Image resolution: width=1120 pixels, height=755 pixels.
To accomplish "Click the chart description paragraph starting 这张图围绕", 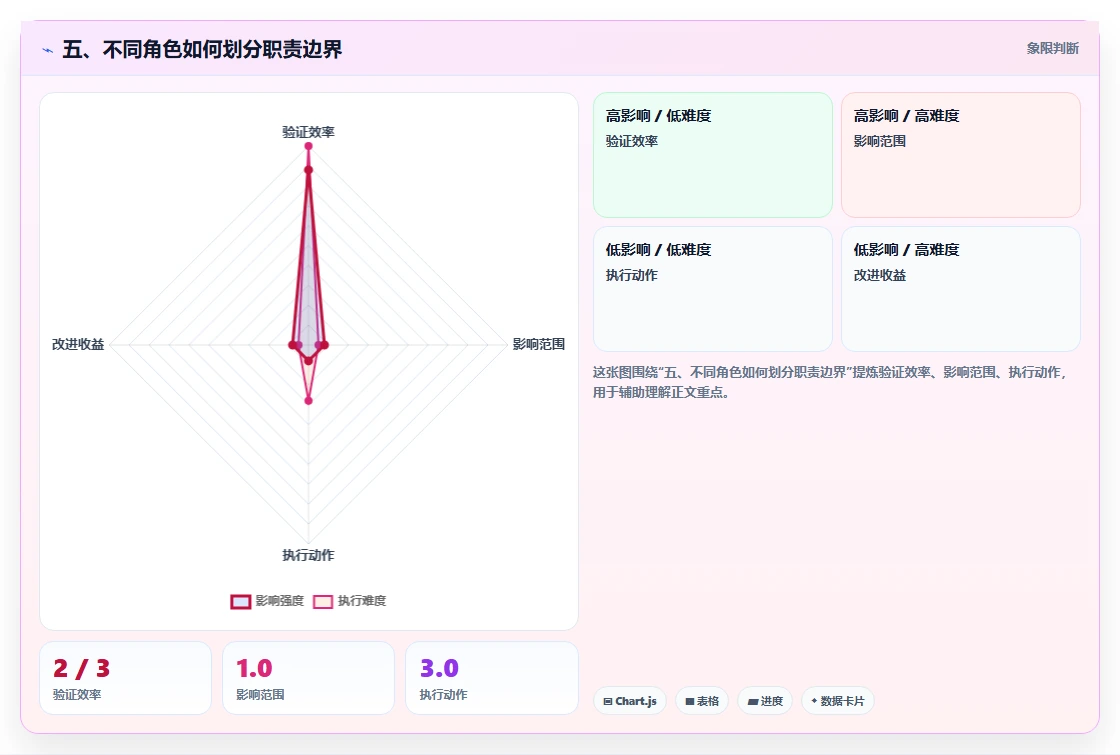I will pyautogui.click(x=829, y=382).
